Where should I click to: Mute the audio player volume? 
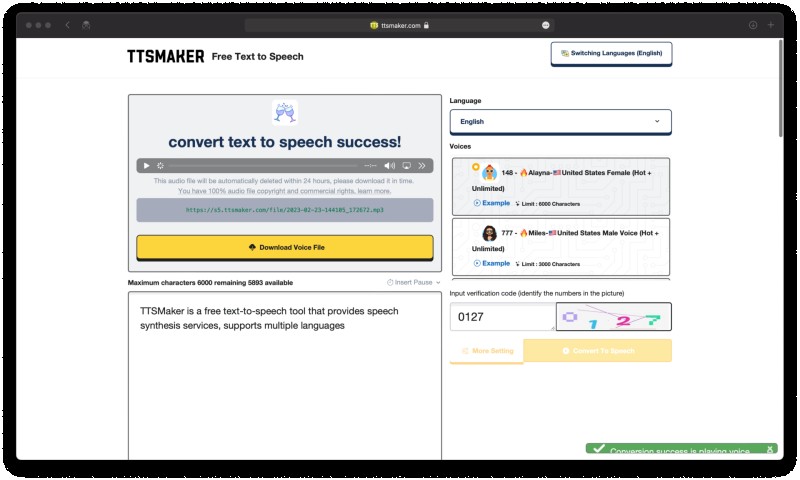[390, 166]
